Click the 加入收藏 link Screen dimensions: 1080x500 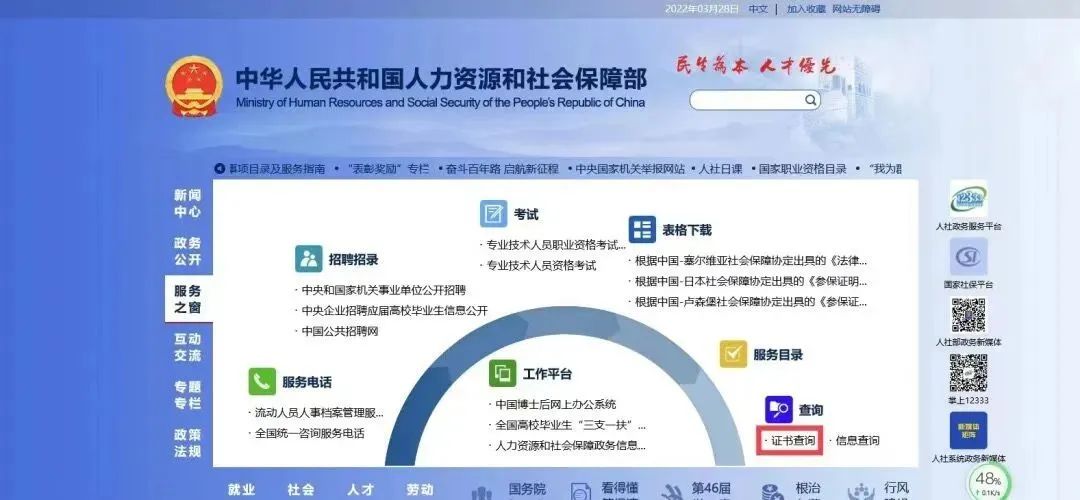[806, 9]
